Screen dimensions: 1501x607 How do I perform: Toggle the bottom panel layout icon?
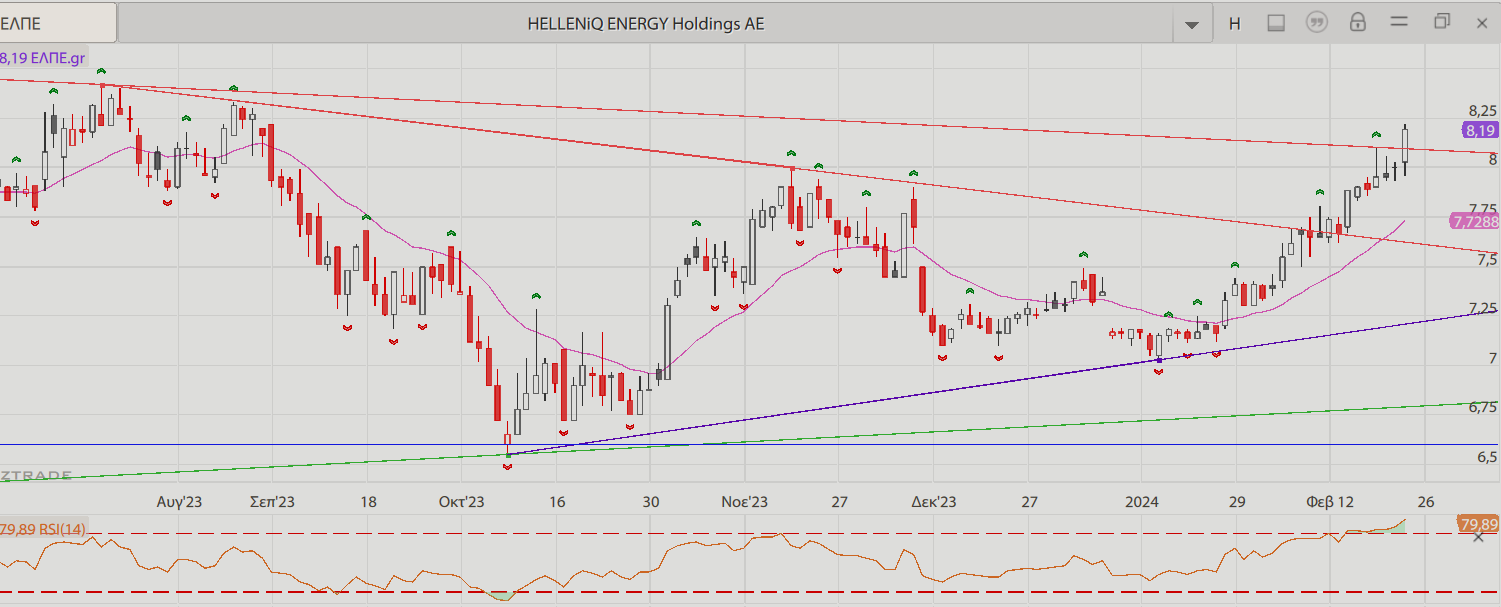click(x=1276, y=23)
